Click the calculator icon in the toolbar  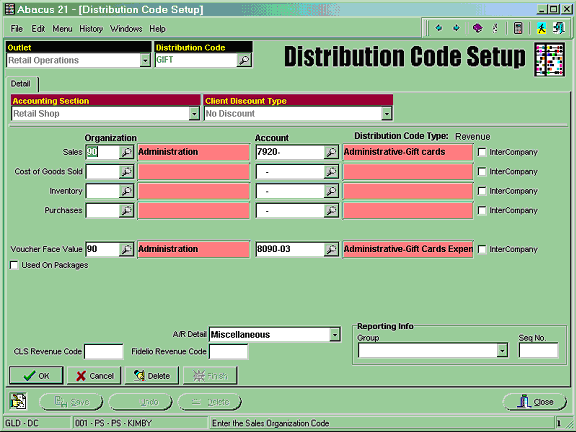click(x=518, y=28)
